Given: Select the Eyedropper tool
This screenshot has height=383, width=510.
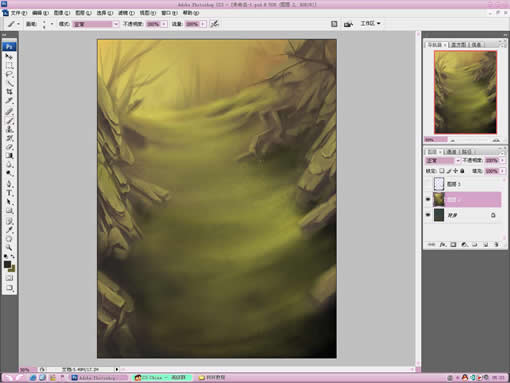Looking at the screenshot, I should click(9, 230).
